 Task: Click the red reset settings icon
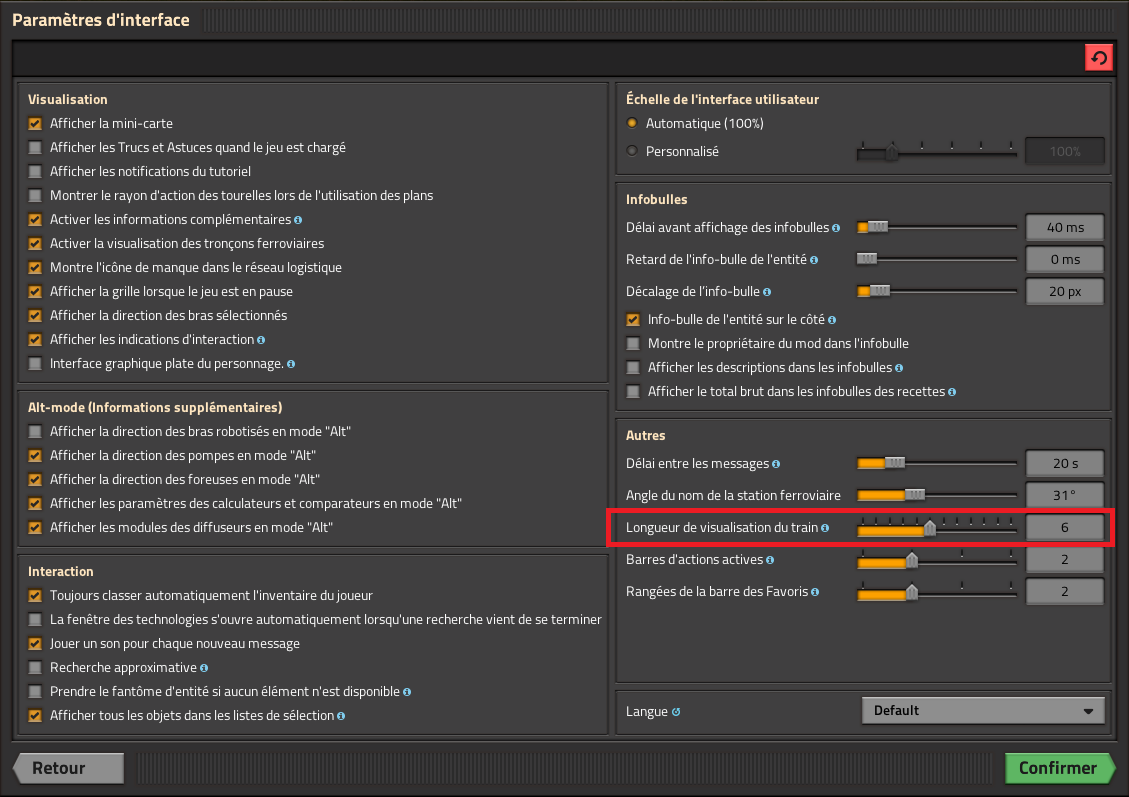(1099, 58)
